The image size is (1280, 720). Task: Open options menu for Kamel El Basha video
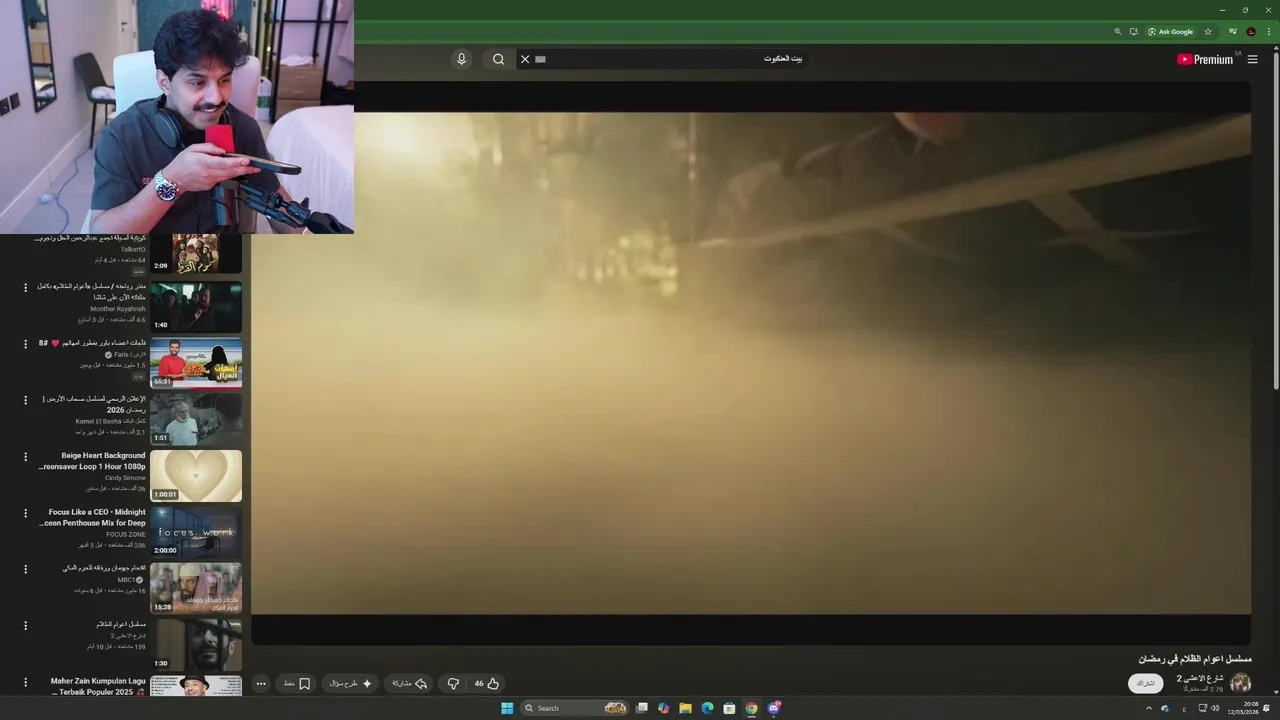(26, 399)
